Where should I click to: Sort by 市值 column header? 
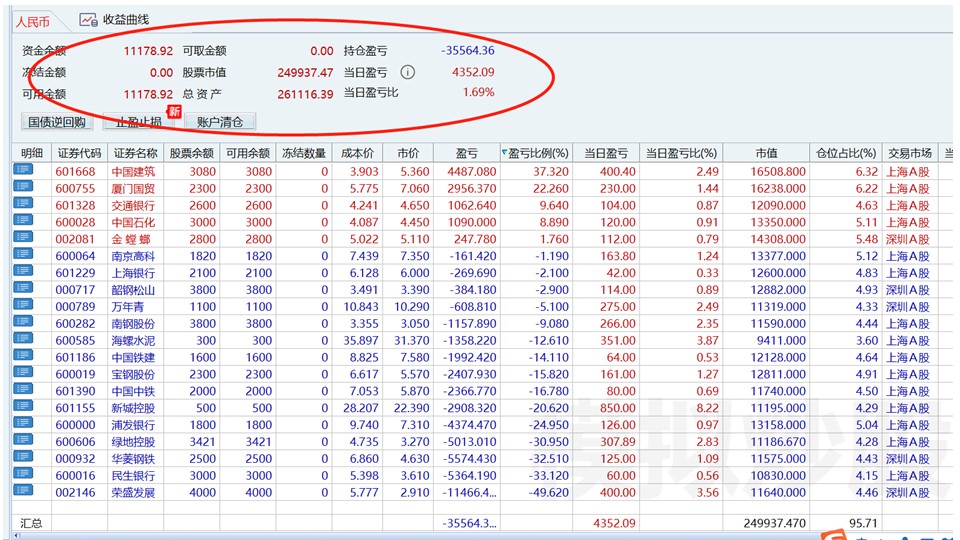(x=766, y=153)
